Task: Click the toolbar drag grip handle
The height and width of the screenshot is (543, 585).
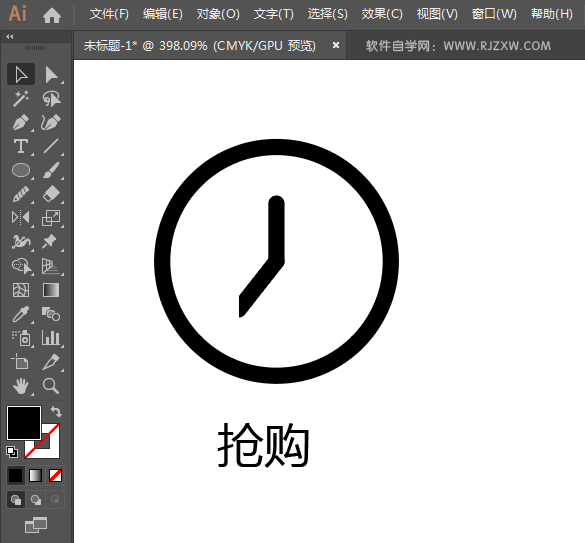Action: pyautogui.click(x=35, y=48)
